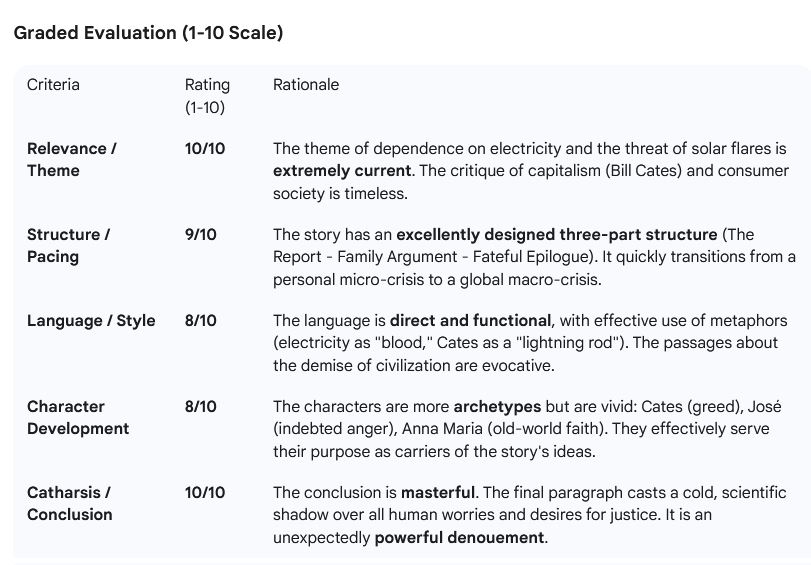Select the 10/10 rating for Relevance / Theme
811x565 pixels.
pyautogui.click(x=205, y=149)
